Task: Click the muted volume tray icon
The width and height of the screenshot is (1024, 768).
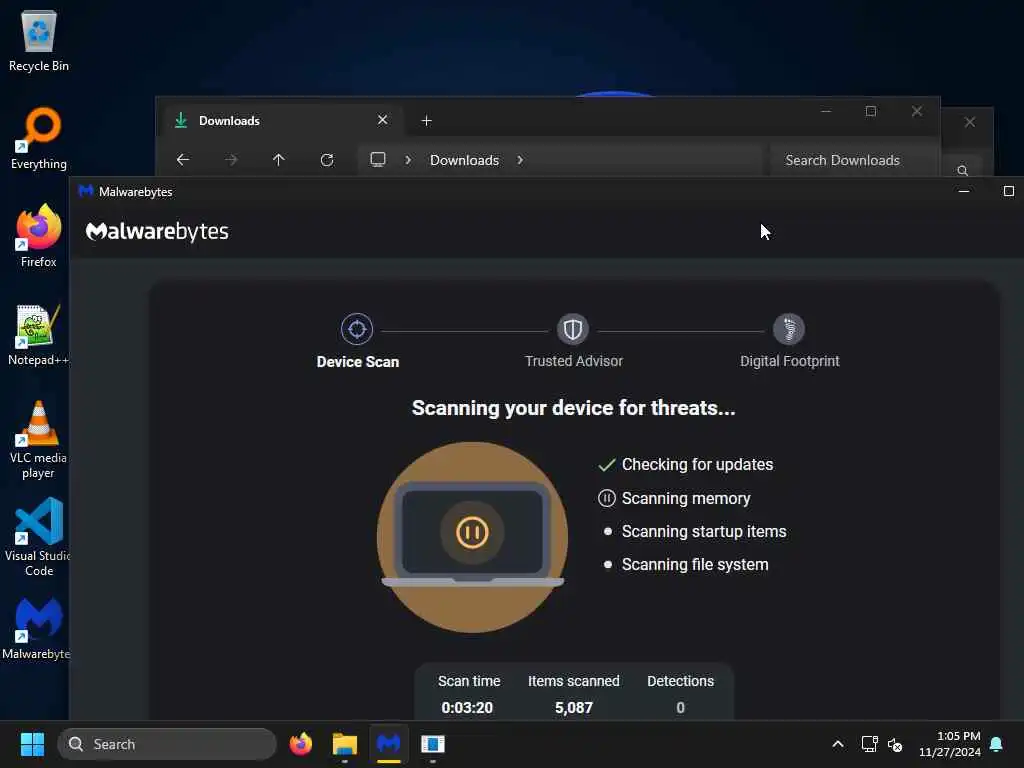Action: [x=895, y=744]
